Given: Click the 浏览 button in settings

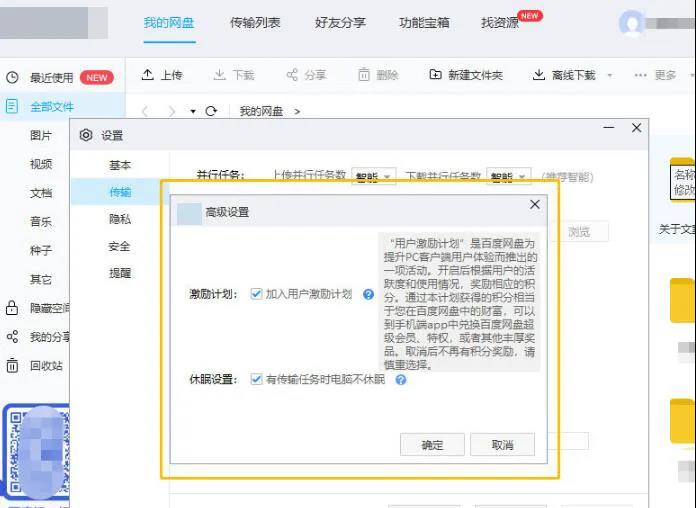Looking at the screenshot, I should tap(579, 232).
